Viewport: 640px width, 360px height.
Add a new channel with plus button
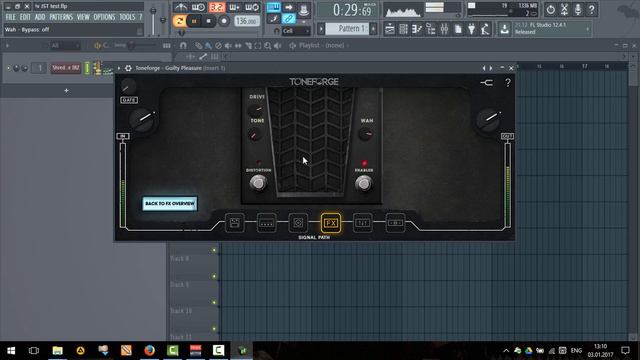[x=66, y=90]
